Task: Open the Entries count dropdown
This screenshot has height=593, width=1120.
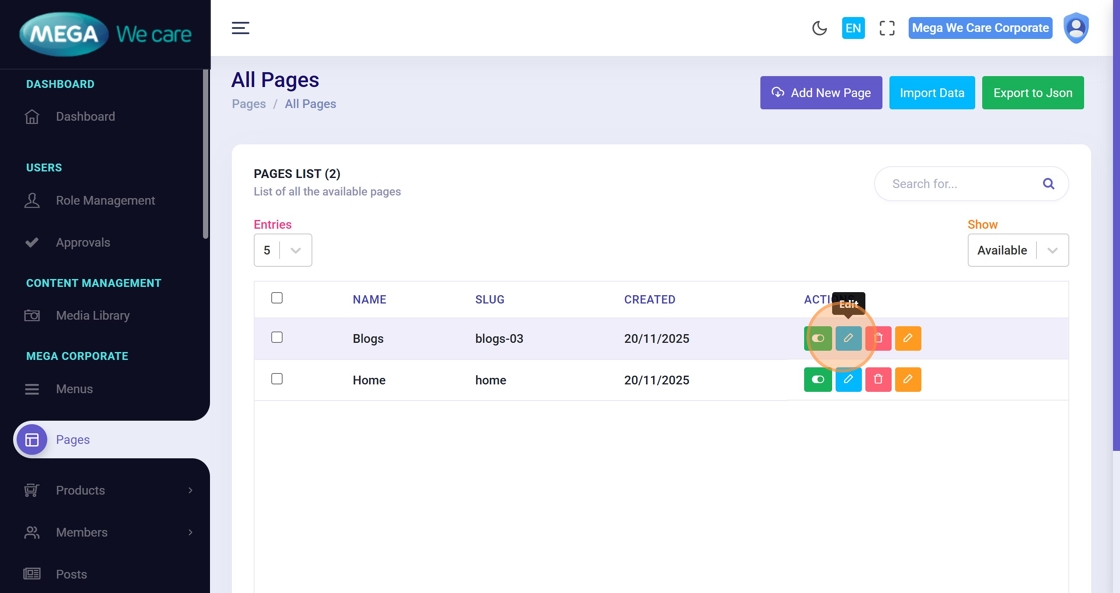Action: (x=282, y=250)
